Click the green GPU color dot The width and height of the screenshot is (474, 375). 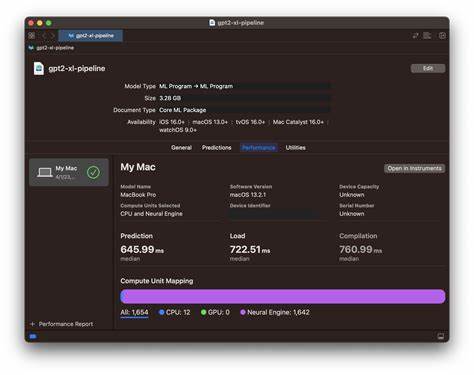[203, 312]
